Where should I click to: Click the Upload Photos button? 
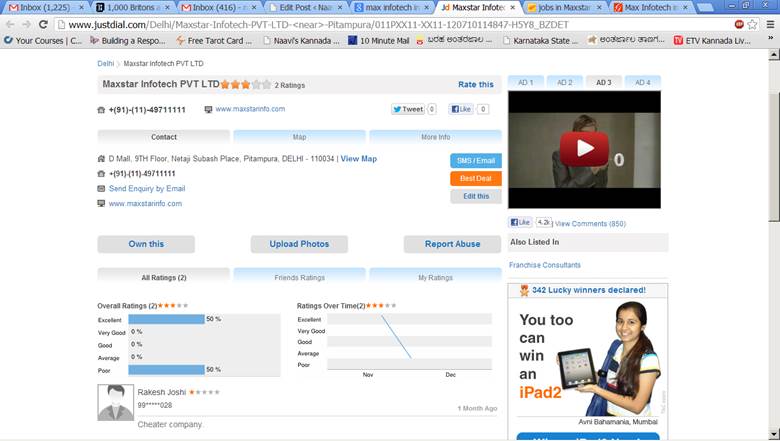tap(299, 244)
